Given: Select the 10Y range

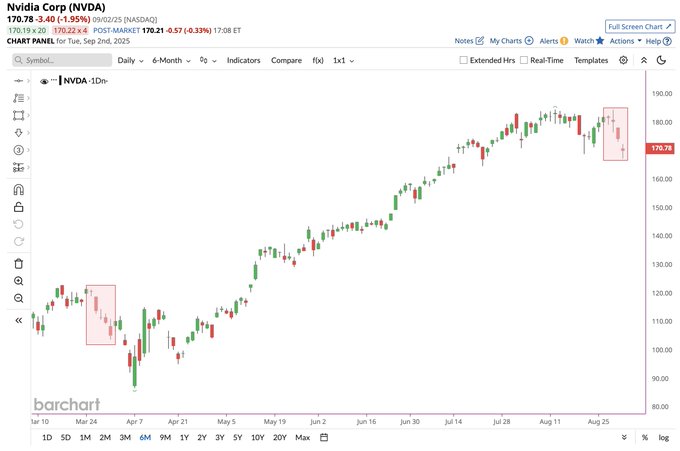Looking at the screenshot, I should [x=258, y=438].
